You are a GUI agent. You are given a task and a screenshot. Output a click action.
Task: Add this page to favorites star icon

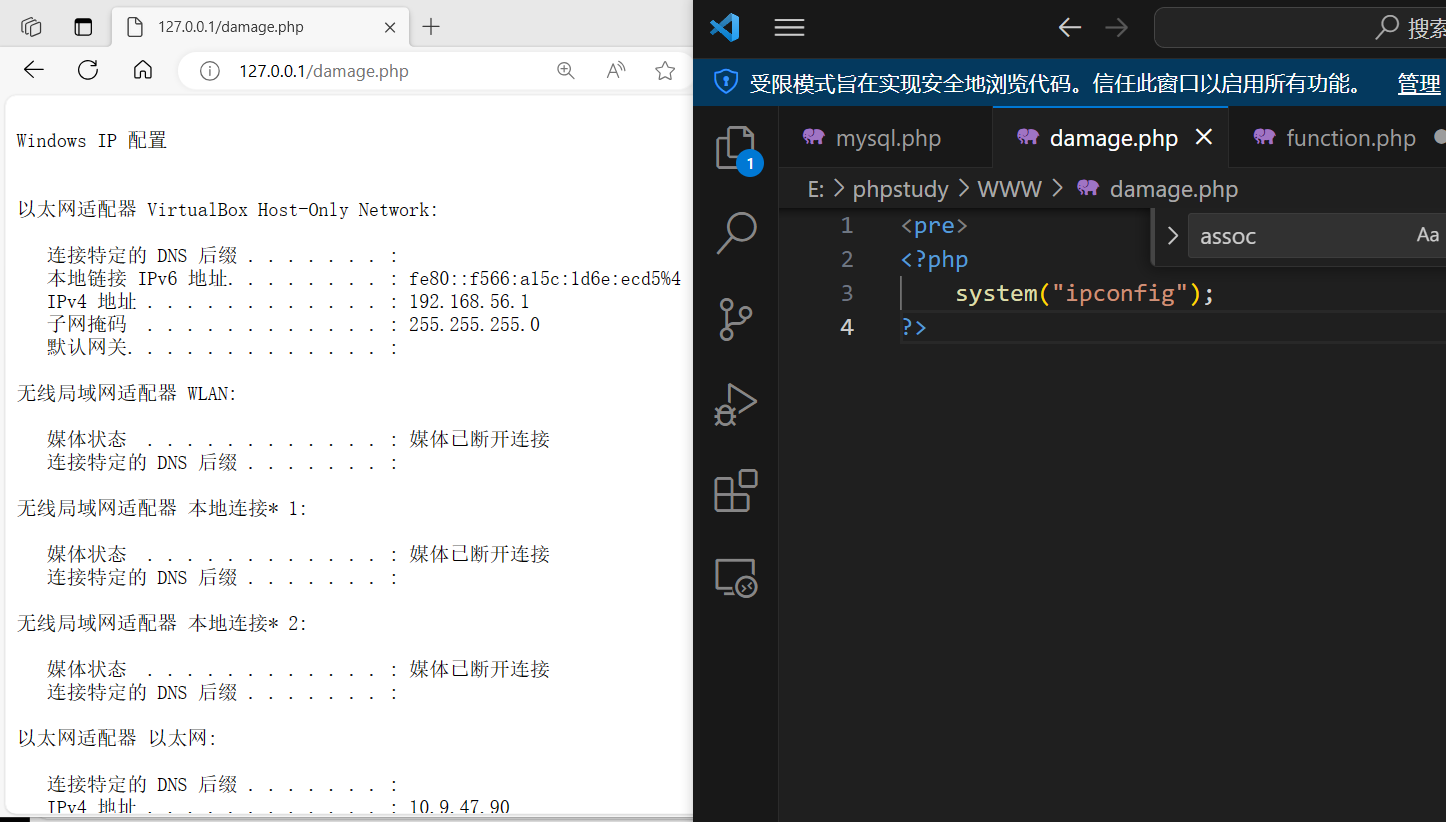point(665,70)
